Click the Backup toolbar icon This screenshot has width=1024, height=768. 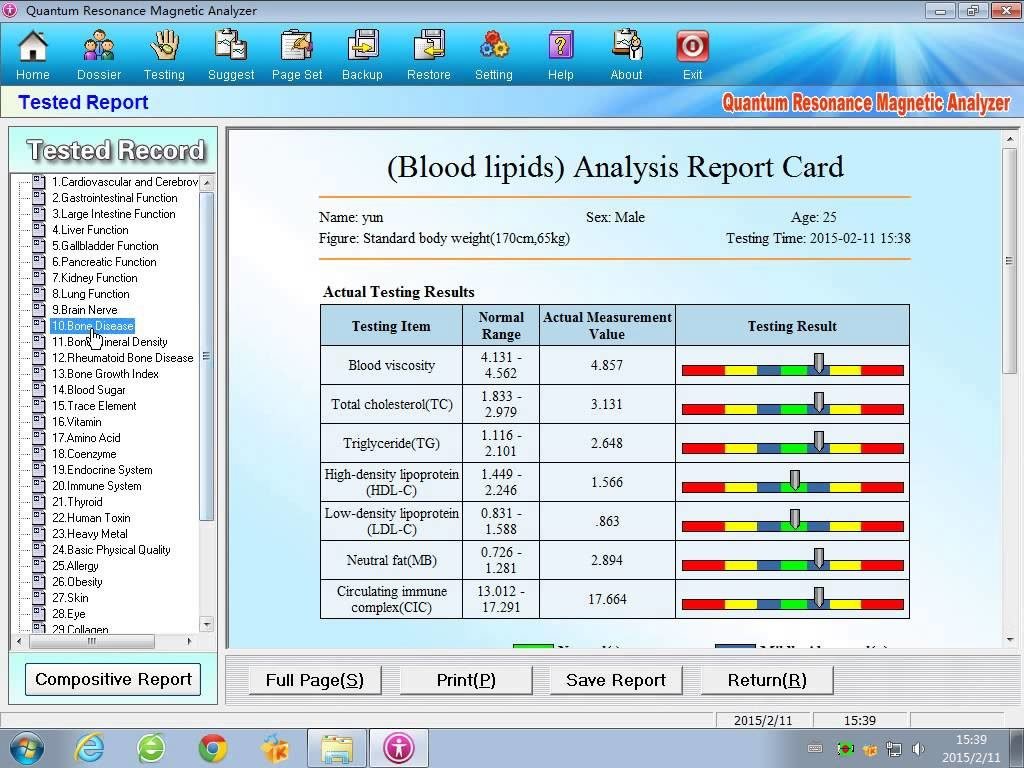[362, 46]
